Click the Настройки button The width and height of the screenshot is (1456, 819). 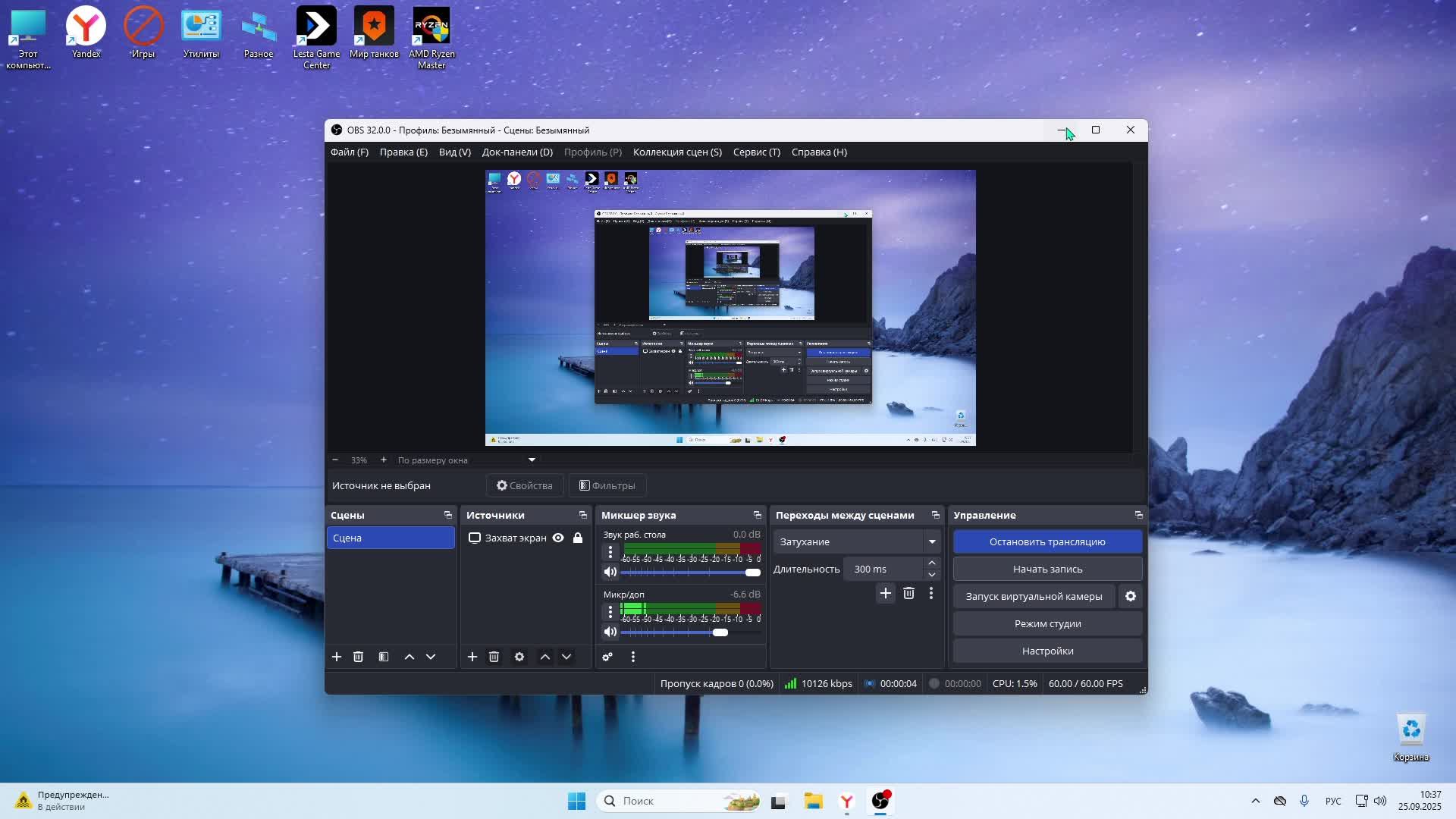tap(1047, 651)
